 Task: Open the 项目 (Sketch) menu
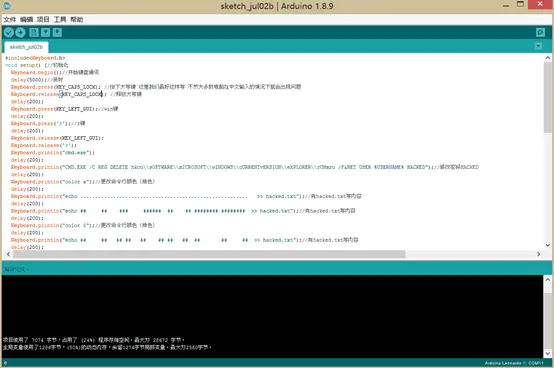[43, 19]
